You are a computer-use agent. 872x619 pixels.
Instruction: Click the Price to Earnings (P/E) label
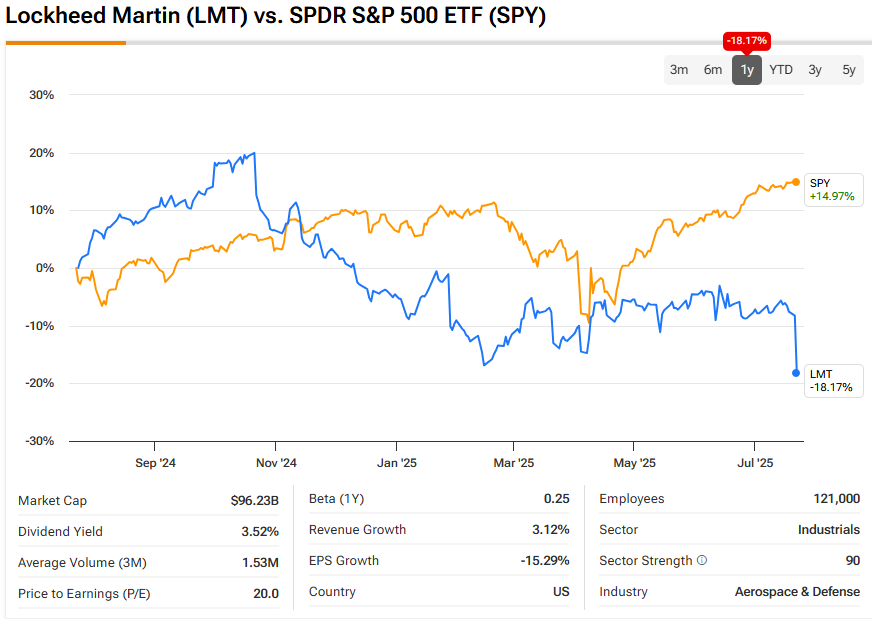point(84,594)
